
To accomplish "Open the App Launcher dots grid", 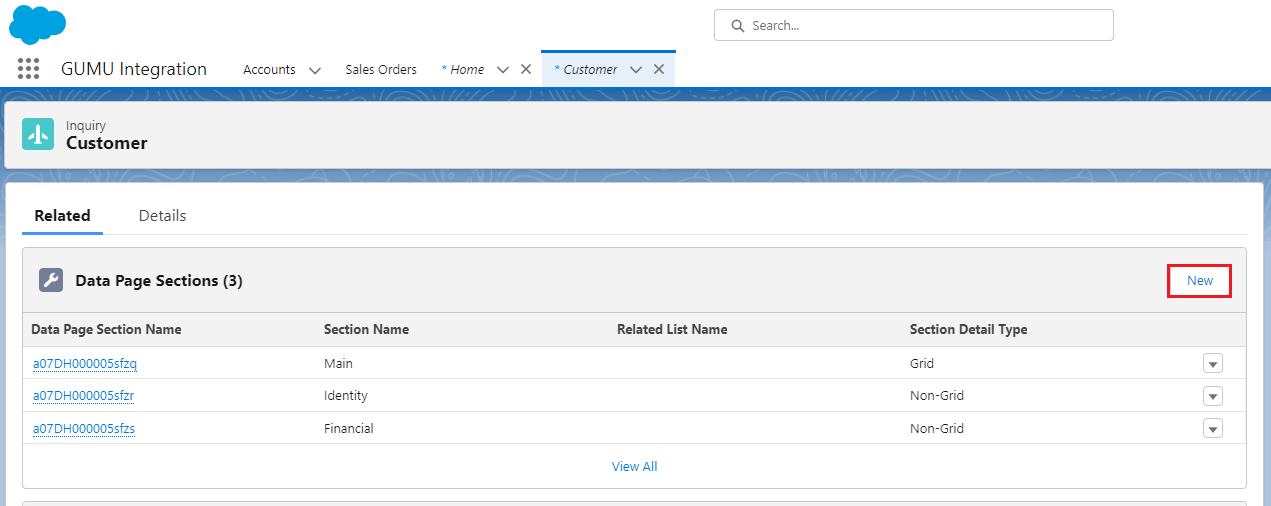I will pos(28,69).
